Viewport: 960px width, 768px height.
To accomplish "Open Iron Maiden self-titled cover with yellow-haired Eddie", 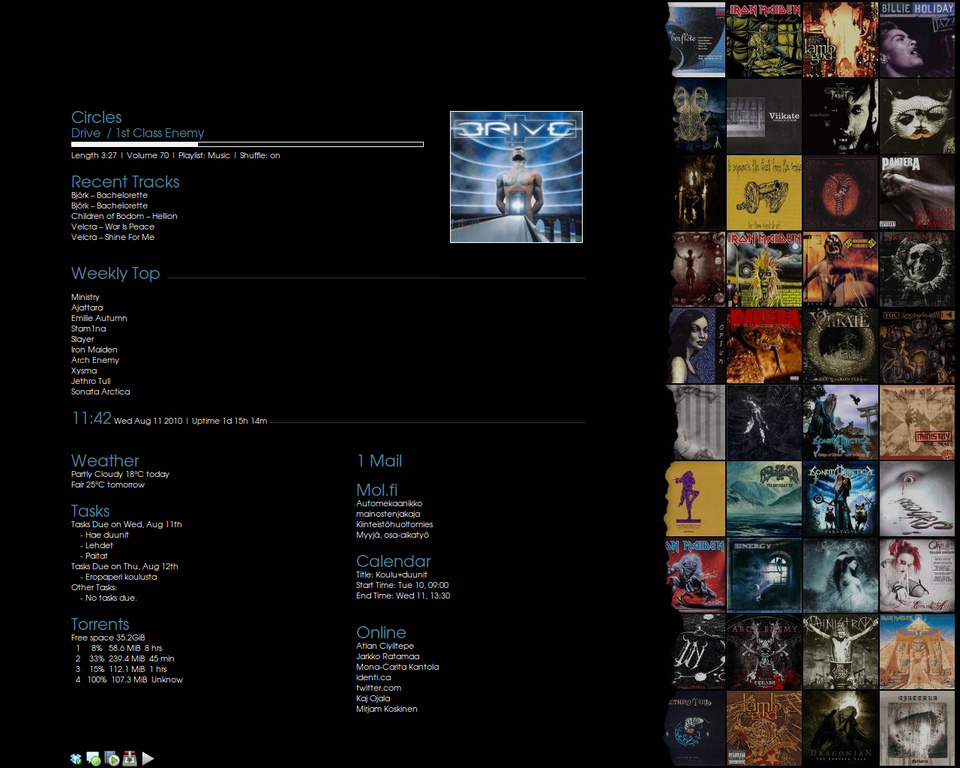I will pos(764,269).
